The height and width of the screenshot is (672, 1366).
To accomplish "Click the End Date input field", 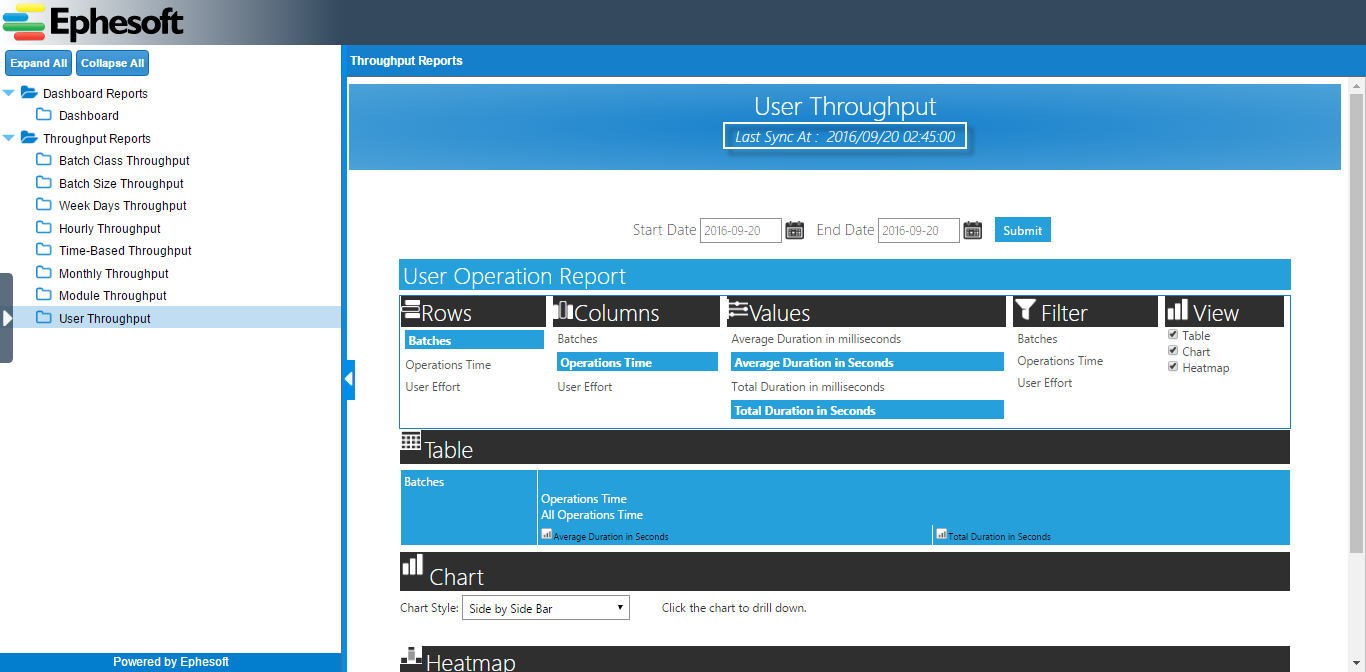I will (x=919, y=230).
